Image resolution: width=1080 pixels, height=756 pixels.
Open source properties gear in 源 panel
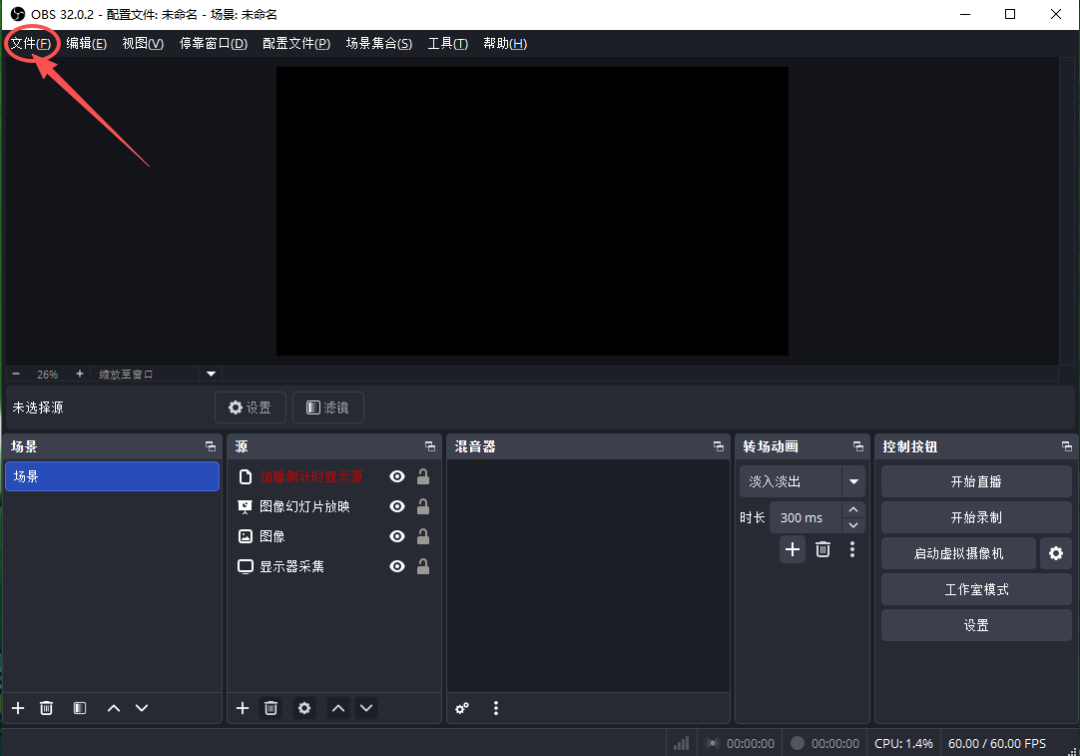click(x=304, y=708)
